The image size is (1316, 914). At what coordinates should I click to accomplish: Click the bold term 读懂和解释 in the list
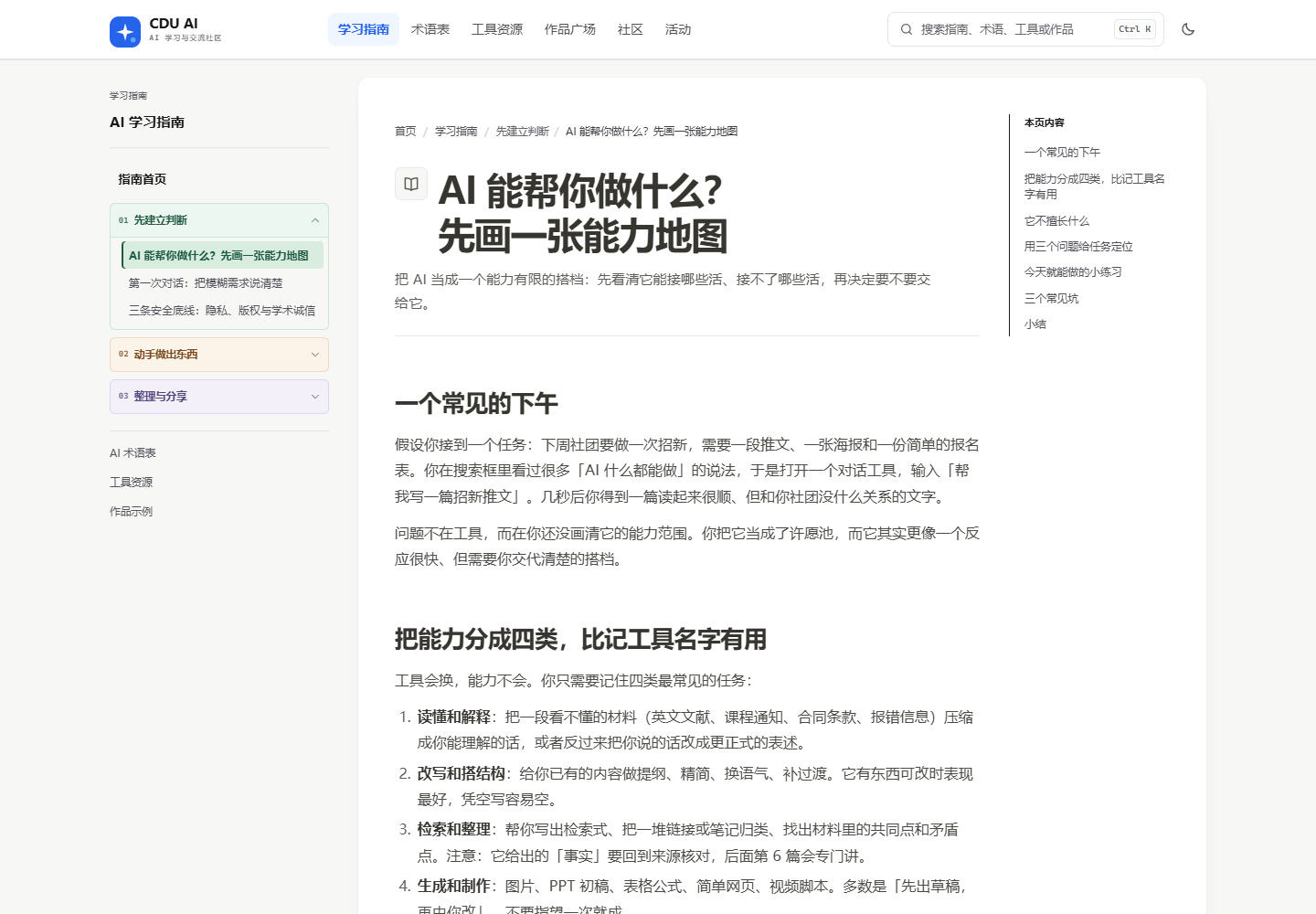[x=454, y=717]
